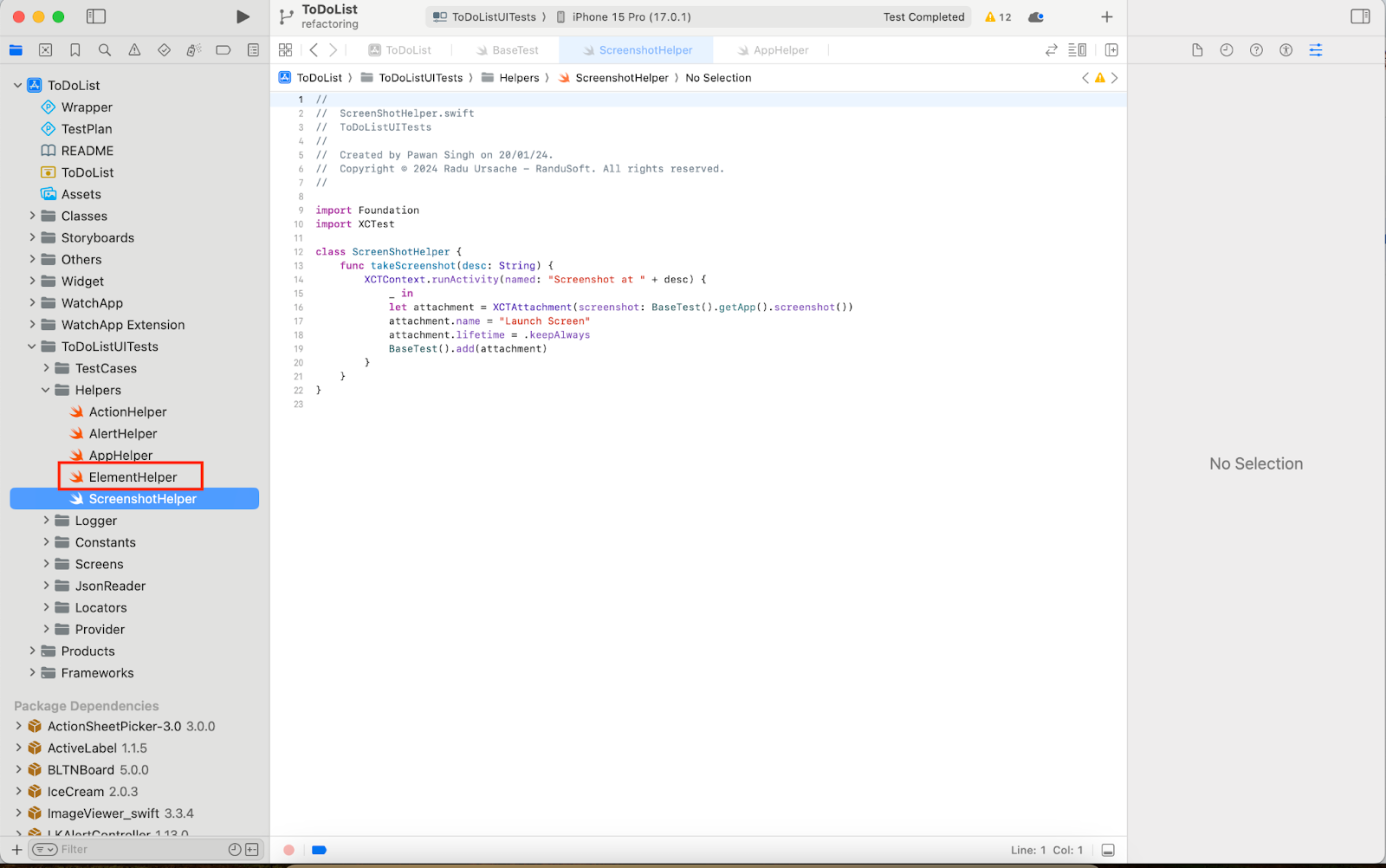1386x868 pixels.
Task: Show the Accessibility inspector
Action: (1286, 50)
